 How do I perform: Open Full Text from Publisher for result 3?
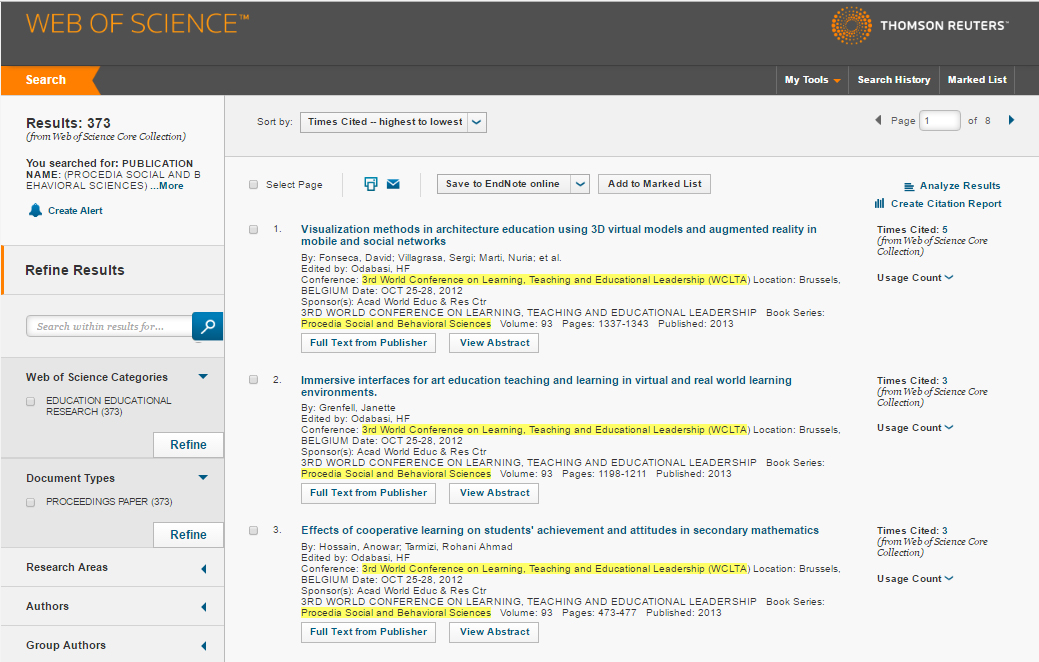[368, 632]
